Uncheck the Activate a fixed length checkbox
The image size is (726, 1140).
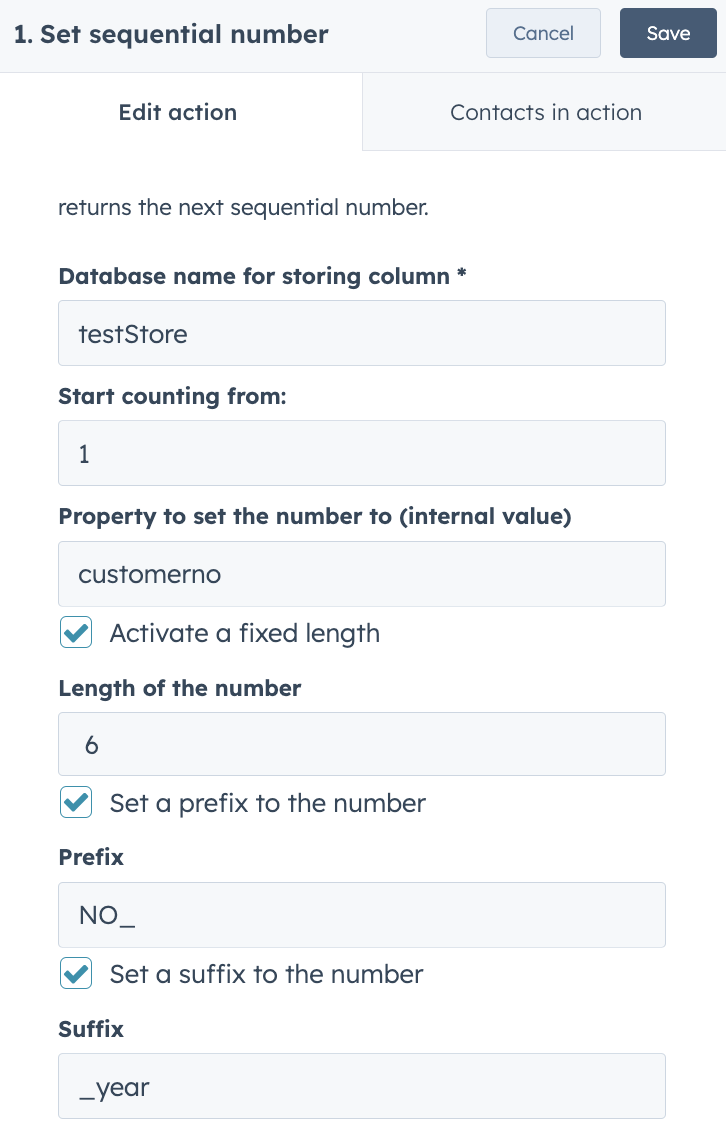tap(76, 633)
